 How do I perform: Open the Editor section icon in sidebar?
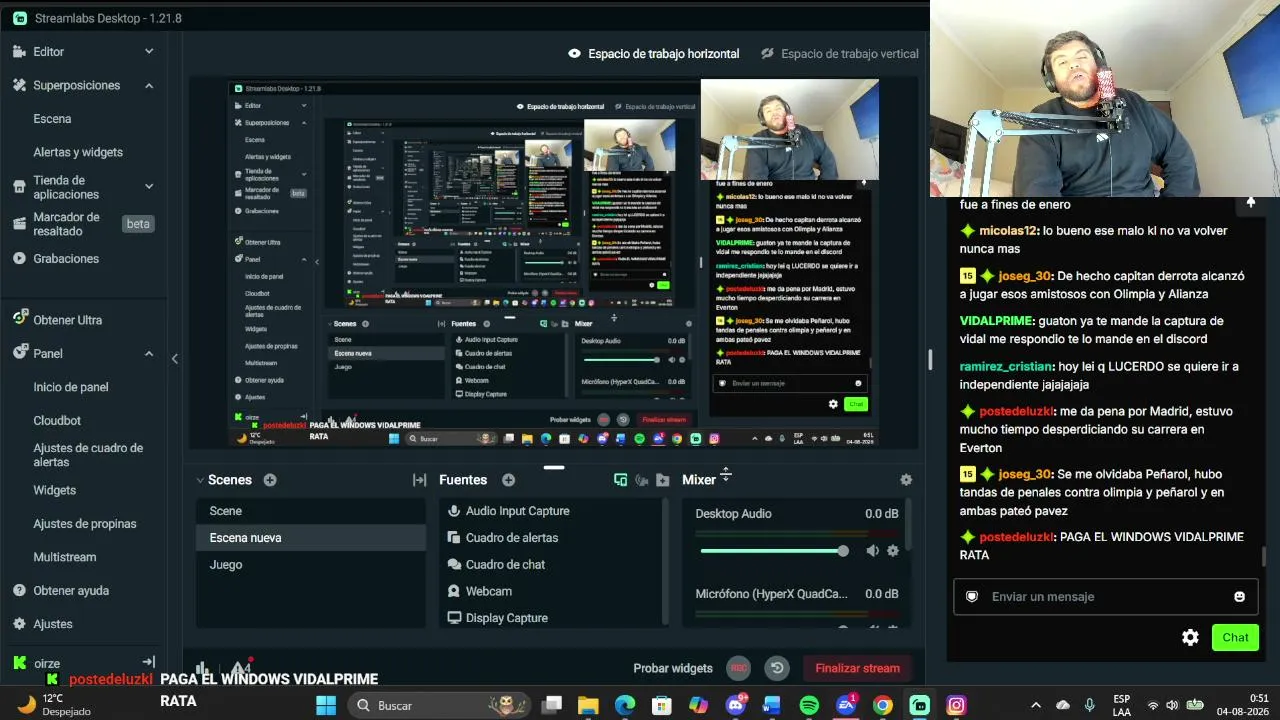click(19, 51)
